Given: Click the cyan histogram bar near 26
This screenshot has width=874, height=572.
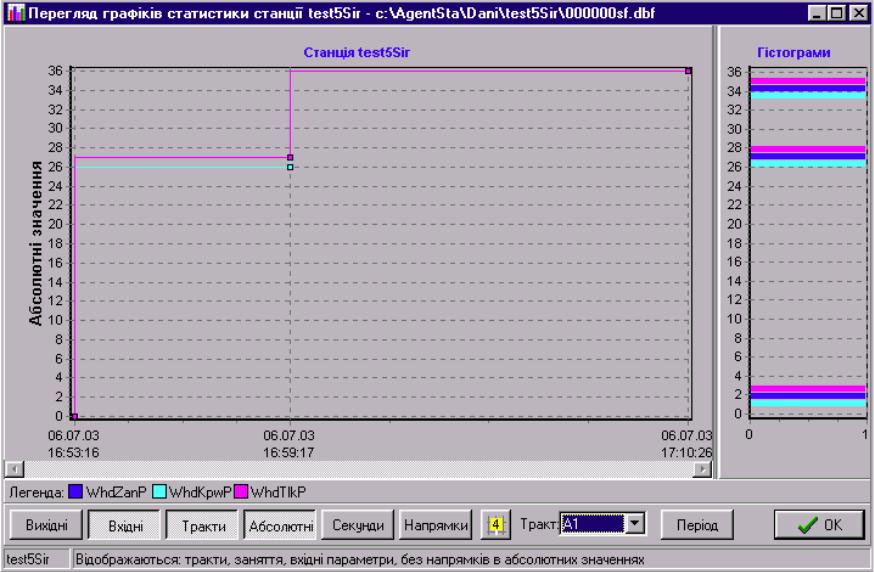Looking at the screenshot, I should click(808, 163).
